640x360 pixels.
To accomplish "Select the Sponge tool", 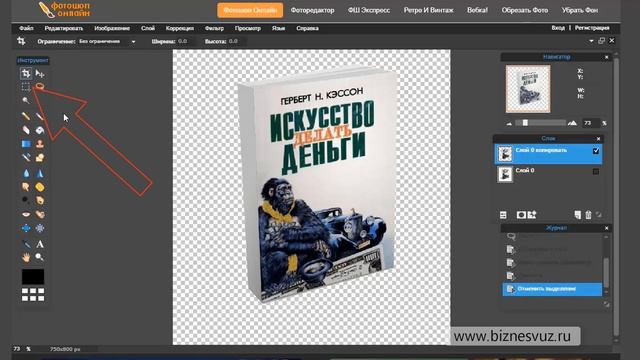I will tap(40, 187).
